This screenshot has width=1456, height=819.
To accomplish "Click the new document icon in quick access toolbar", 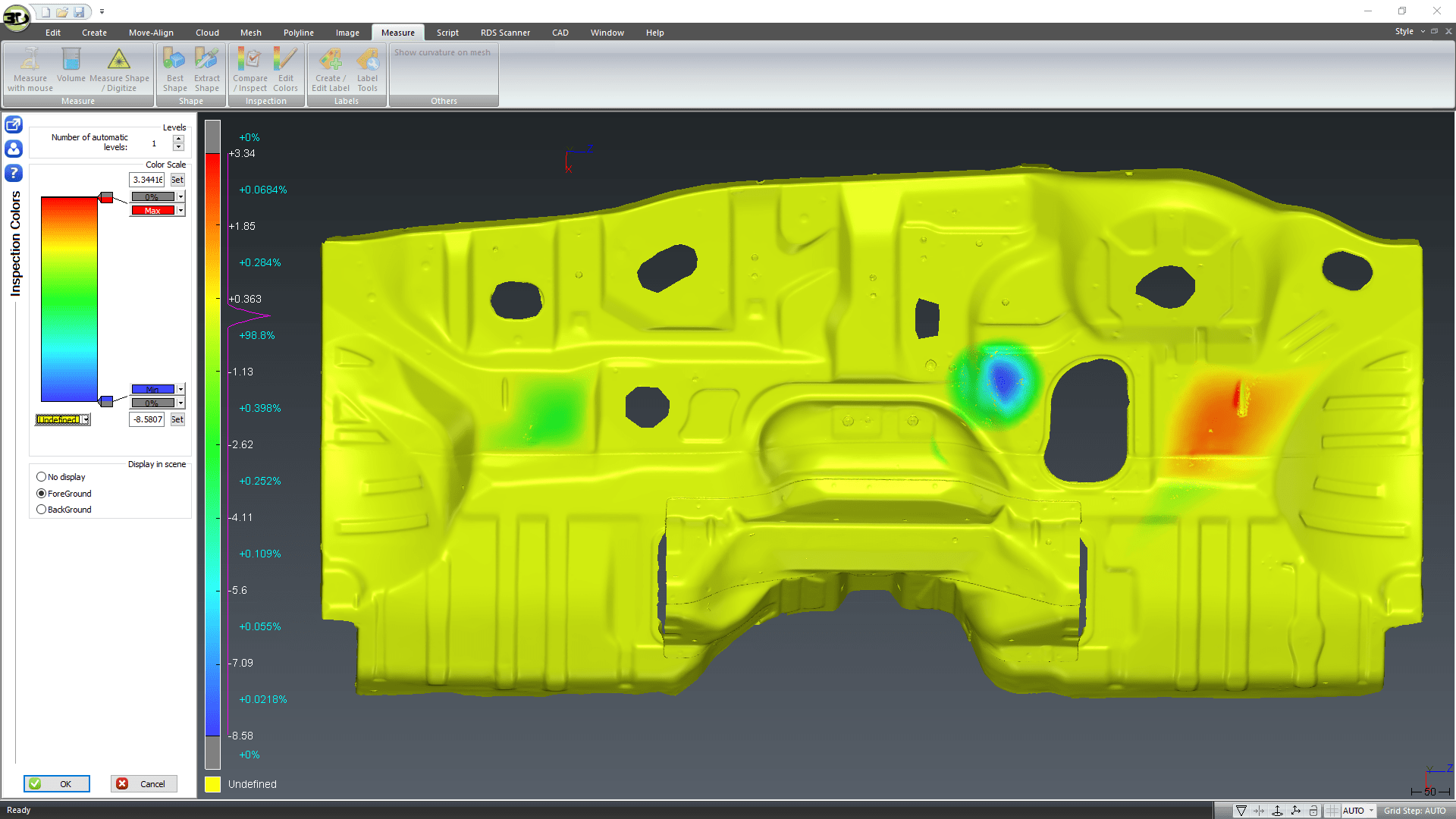I will click(45, 12).
